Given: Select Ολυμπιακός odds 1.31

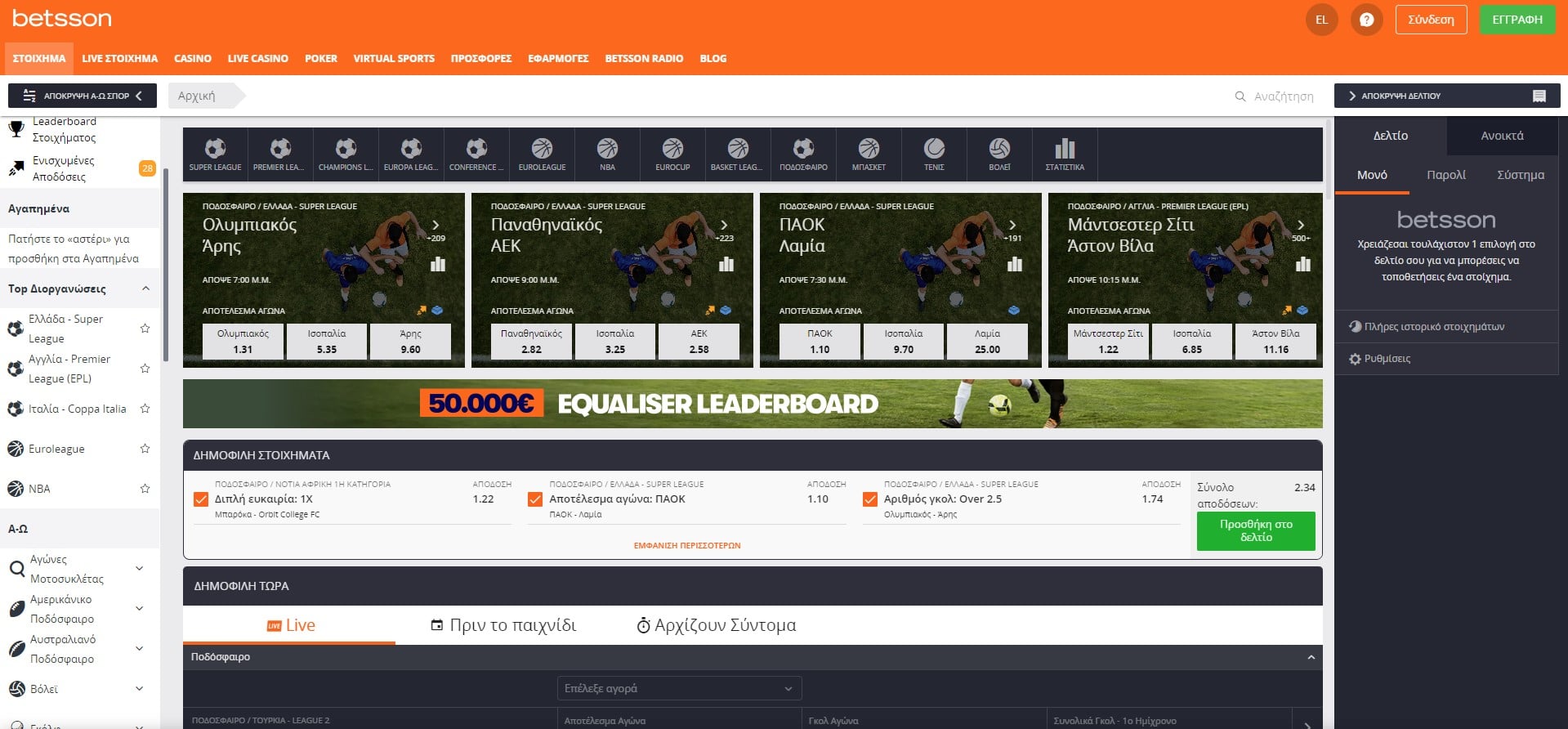Looking at the screenshot, I should (243, 342).
